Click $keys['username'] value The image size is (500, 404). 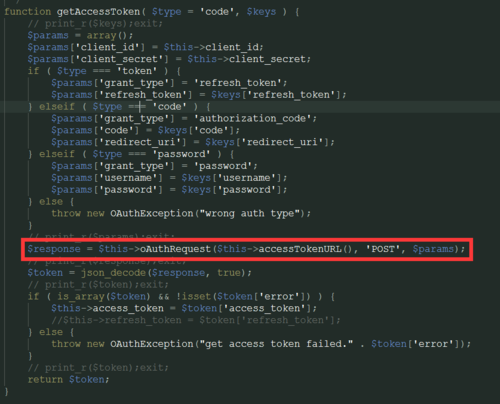pos(232,178)
